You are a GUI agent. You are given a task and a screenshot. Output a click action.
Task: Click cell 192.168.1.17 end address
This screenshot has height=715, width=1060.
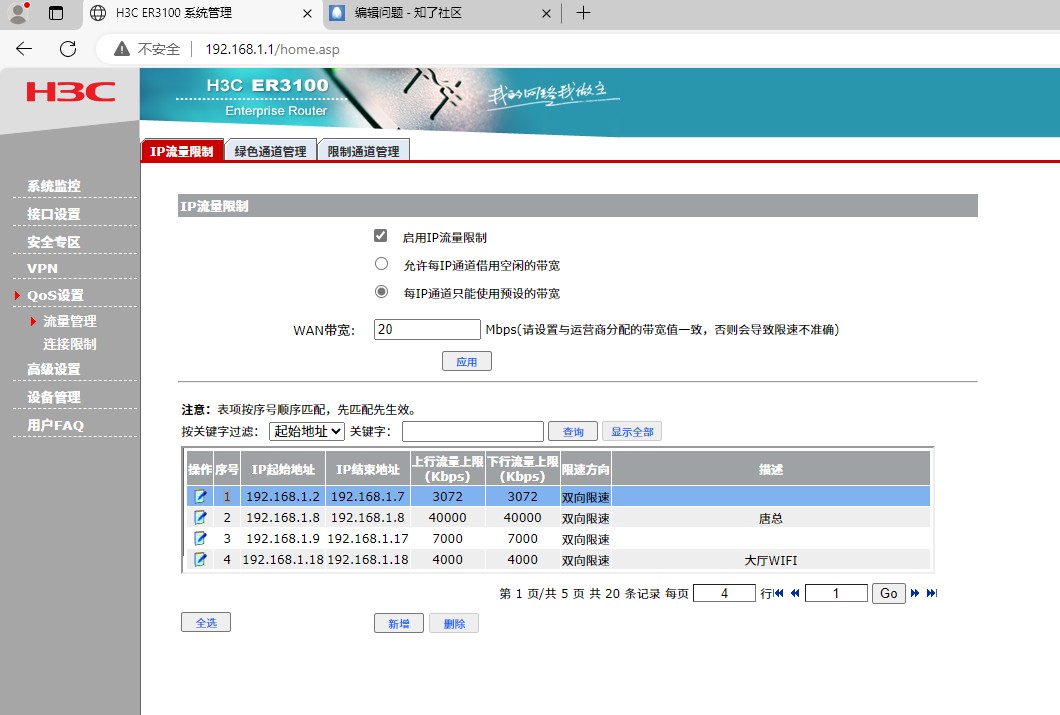tap(368, 539)
